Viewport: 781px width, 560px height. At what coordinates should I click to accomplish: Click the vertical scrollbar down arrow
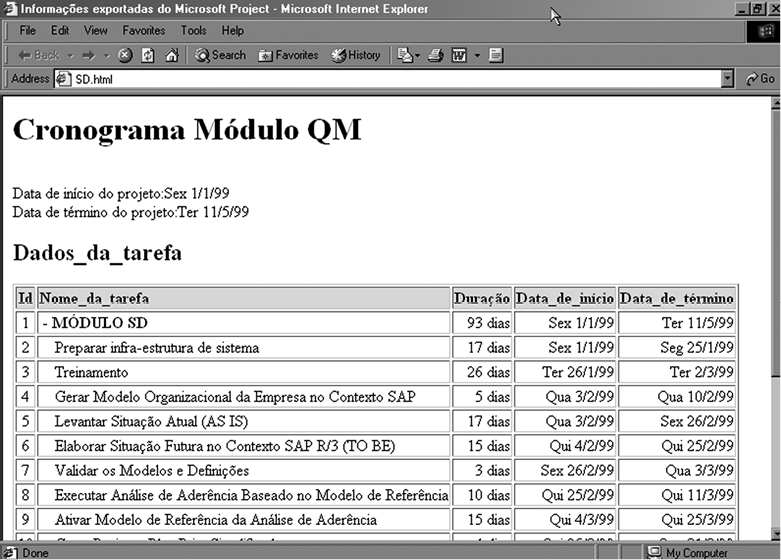776,534
